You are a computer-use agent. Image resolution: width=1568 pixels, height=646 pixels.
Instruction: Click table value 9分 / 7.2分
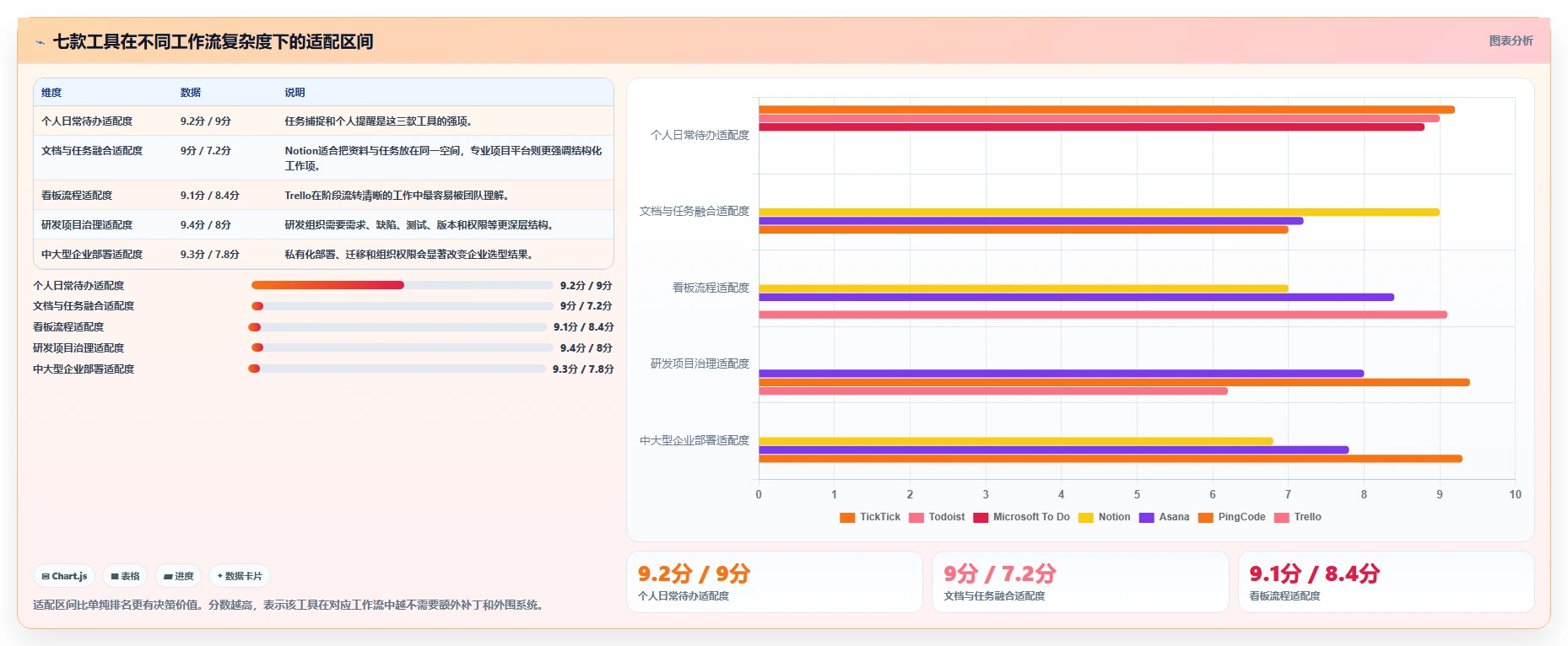click(x=205, y=151)
